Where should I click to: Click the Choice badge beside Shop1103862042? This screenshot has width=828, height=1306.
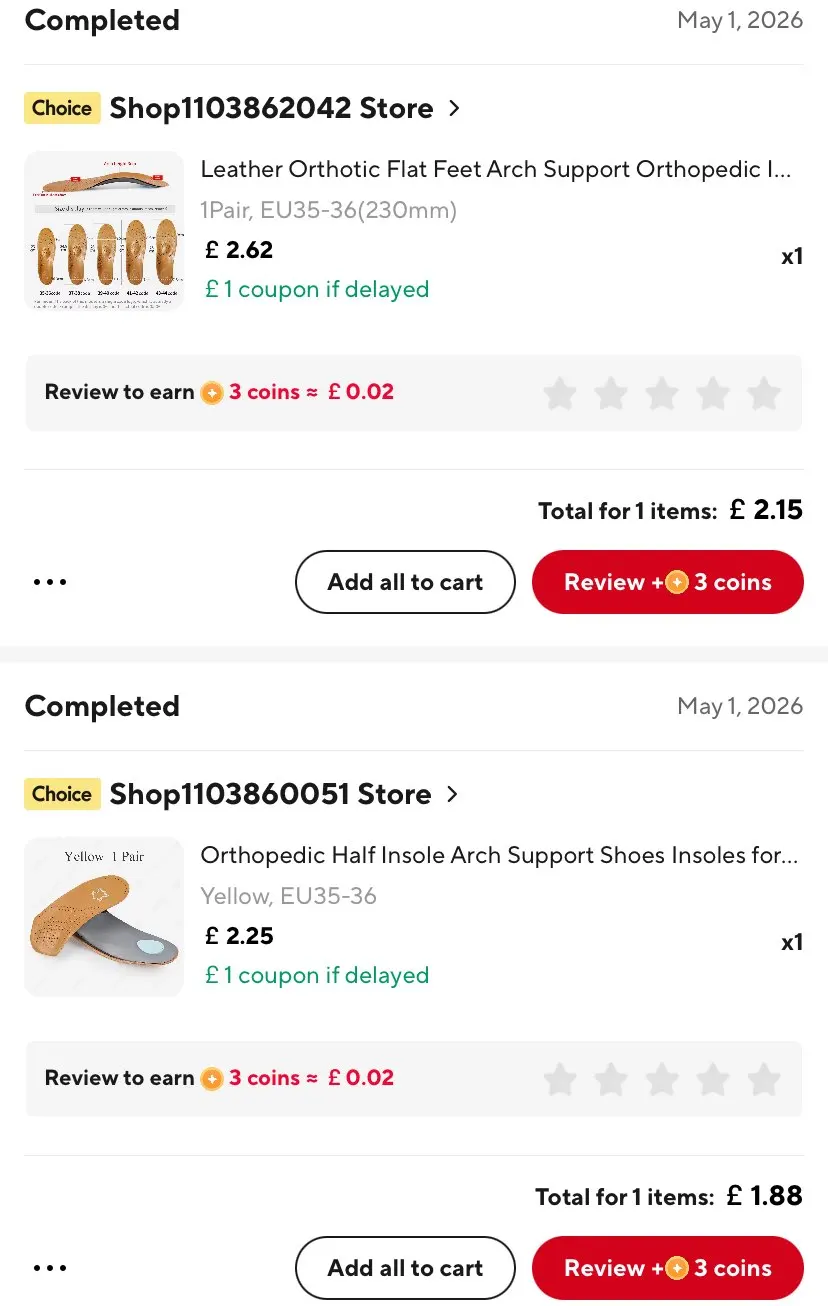62,108
